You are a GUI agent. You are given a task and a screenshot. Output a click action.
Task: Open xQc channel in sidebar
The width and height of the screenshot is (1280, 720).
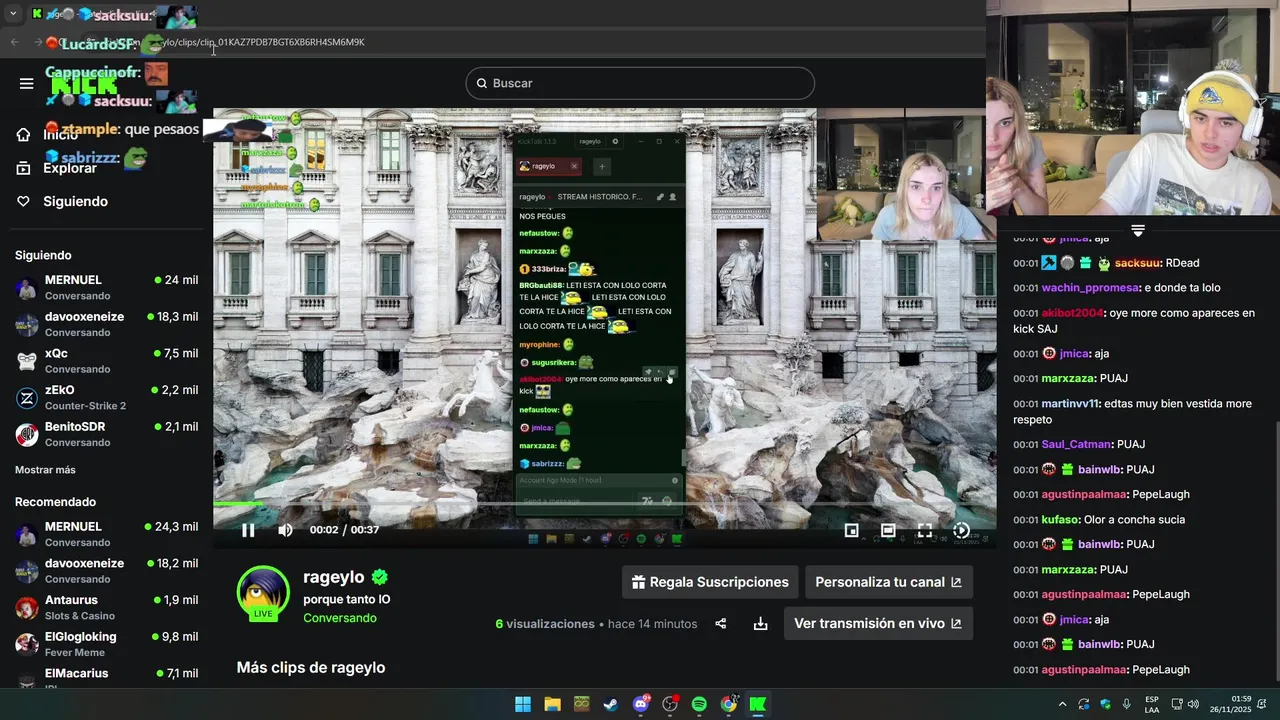(x=107, y=360)
